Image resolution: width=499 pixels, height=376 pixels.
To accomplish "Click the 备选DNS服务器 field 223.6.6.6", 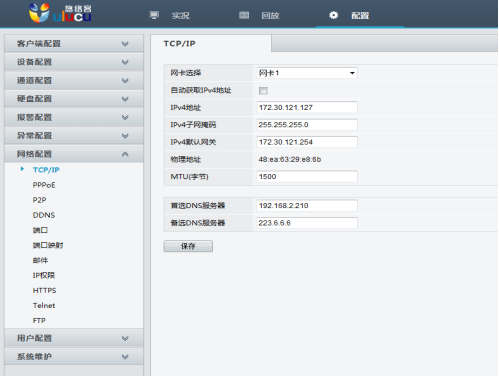I will 307,223.
